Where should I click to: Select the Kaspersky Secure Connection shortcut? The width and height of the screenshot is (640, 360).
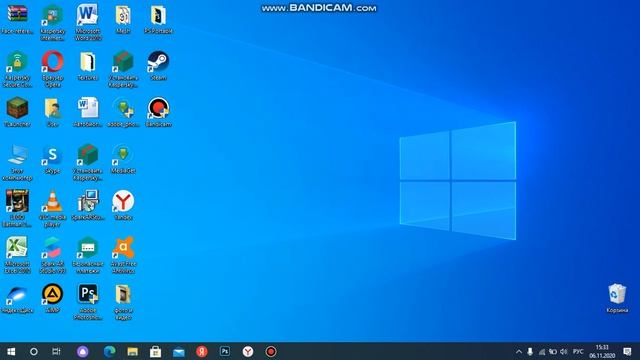point(17,69)
